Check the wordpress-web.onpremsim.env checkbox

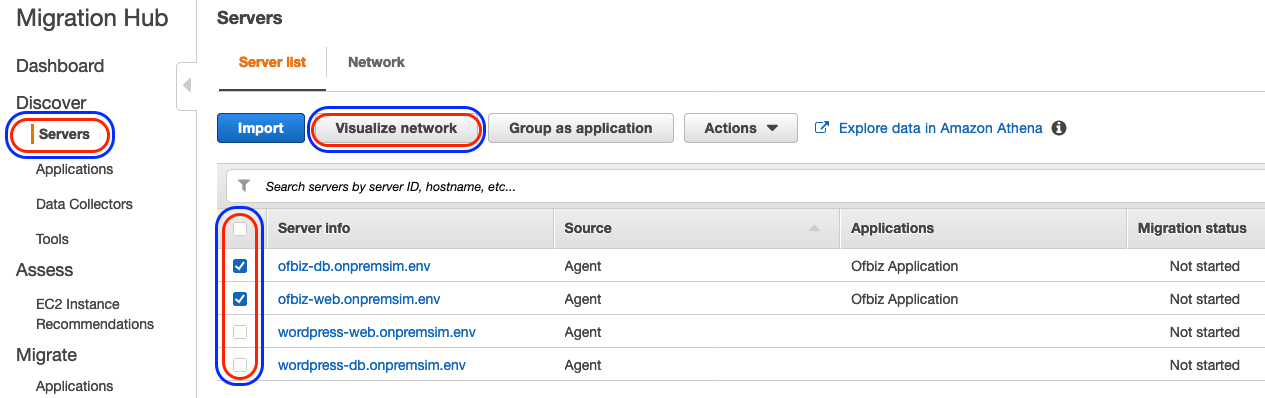[x=240, y=332]
